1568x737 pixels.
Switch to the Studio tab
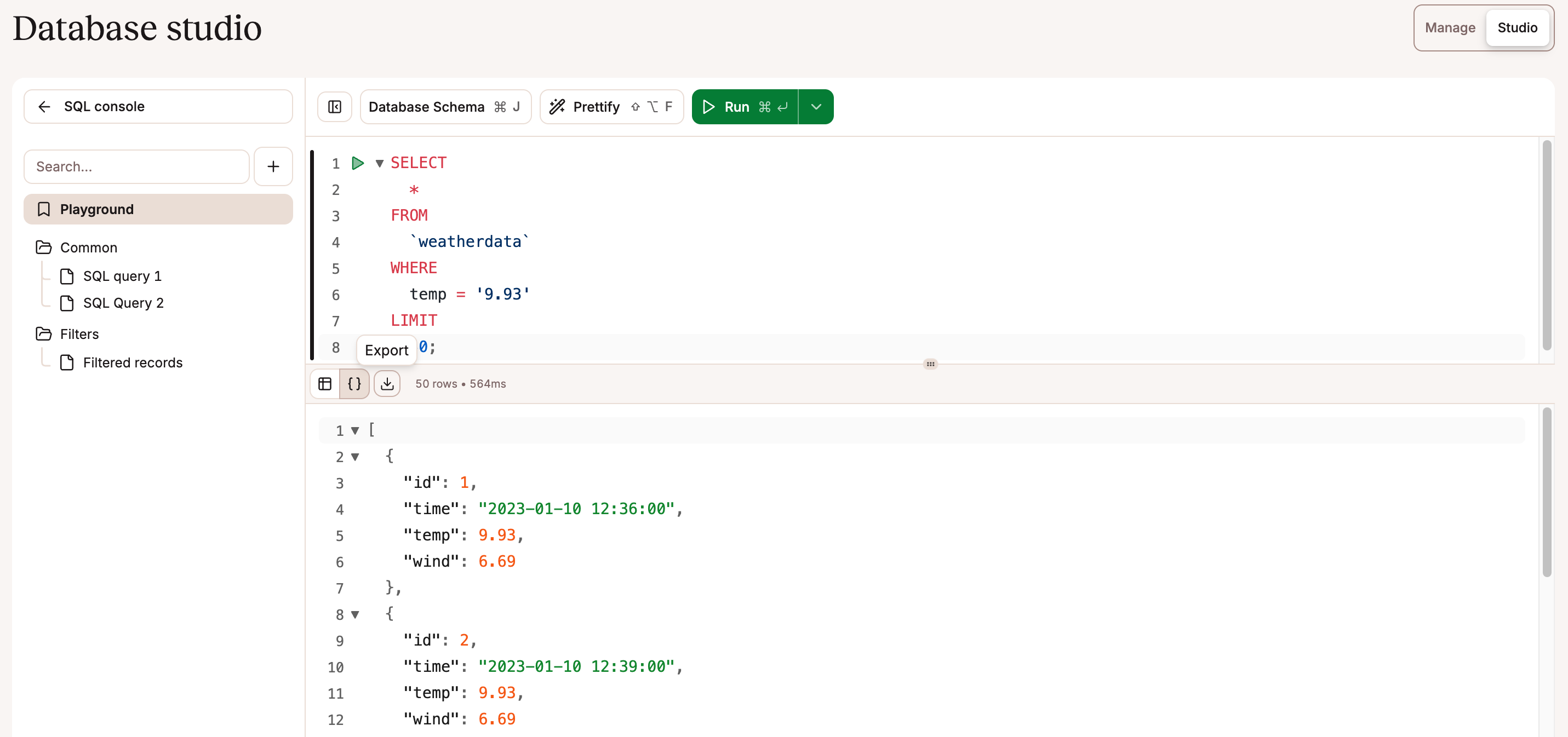coord(1517,27)
